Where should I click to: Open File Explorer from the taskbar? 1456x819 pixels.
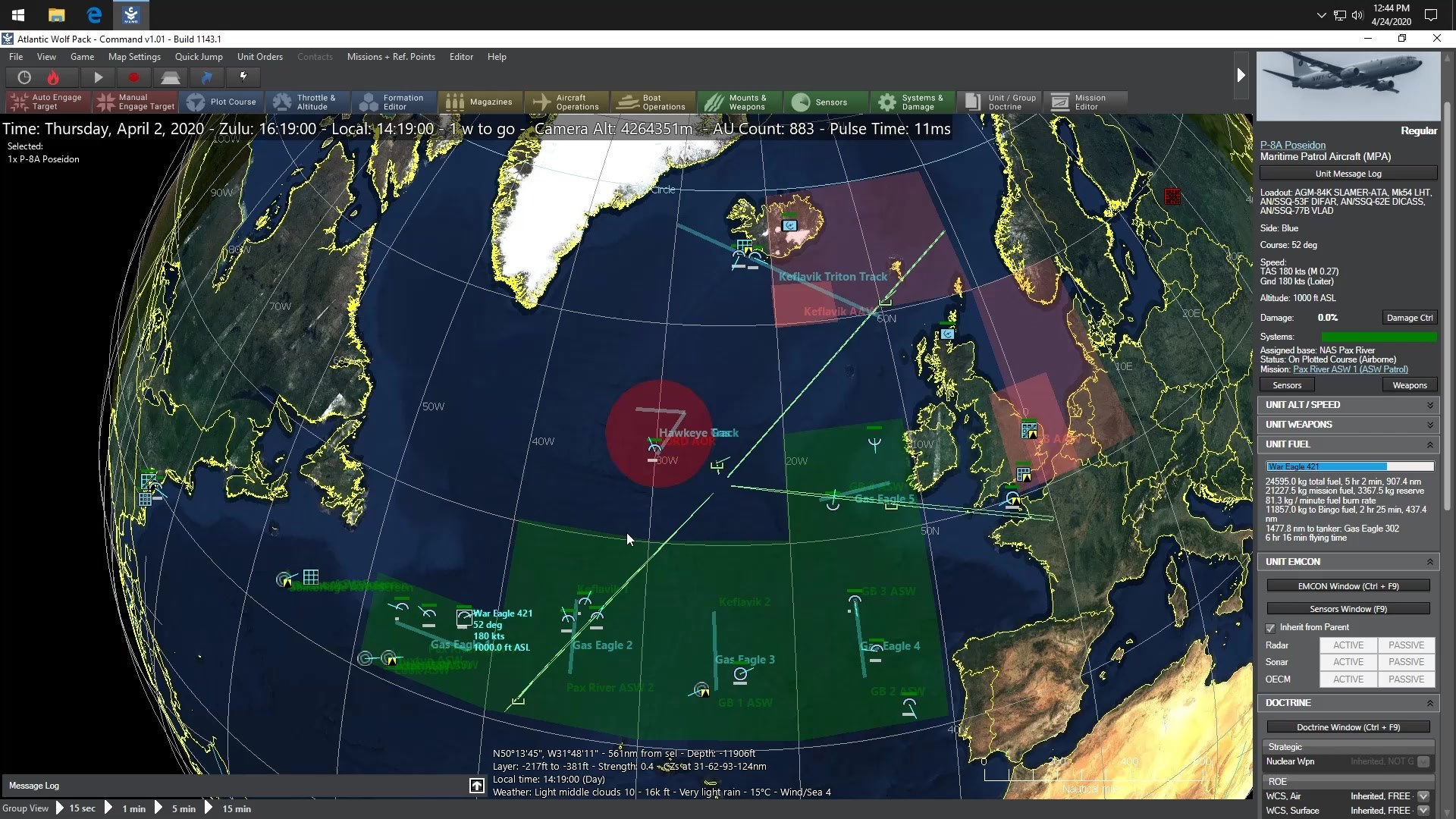pos(56,14)
